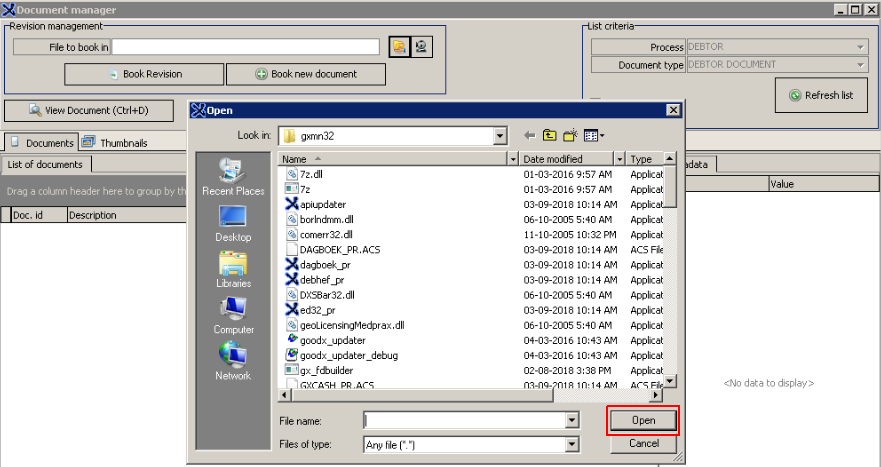Open Recent Places in the sidebar
881x467 pixels.
pyautogui.click(x=232, y=176)
